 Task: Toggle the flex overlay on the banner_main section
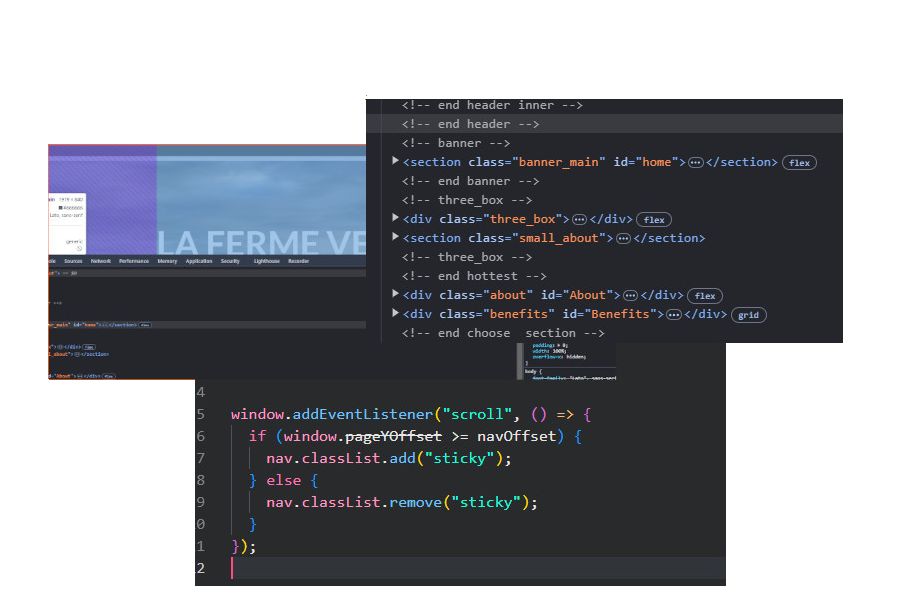[x=798, y=162]
